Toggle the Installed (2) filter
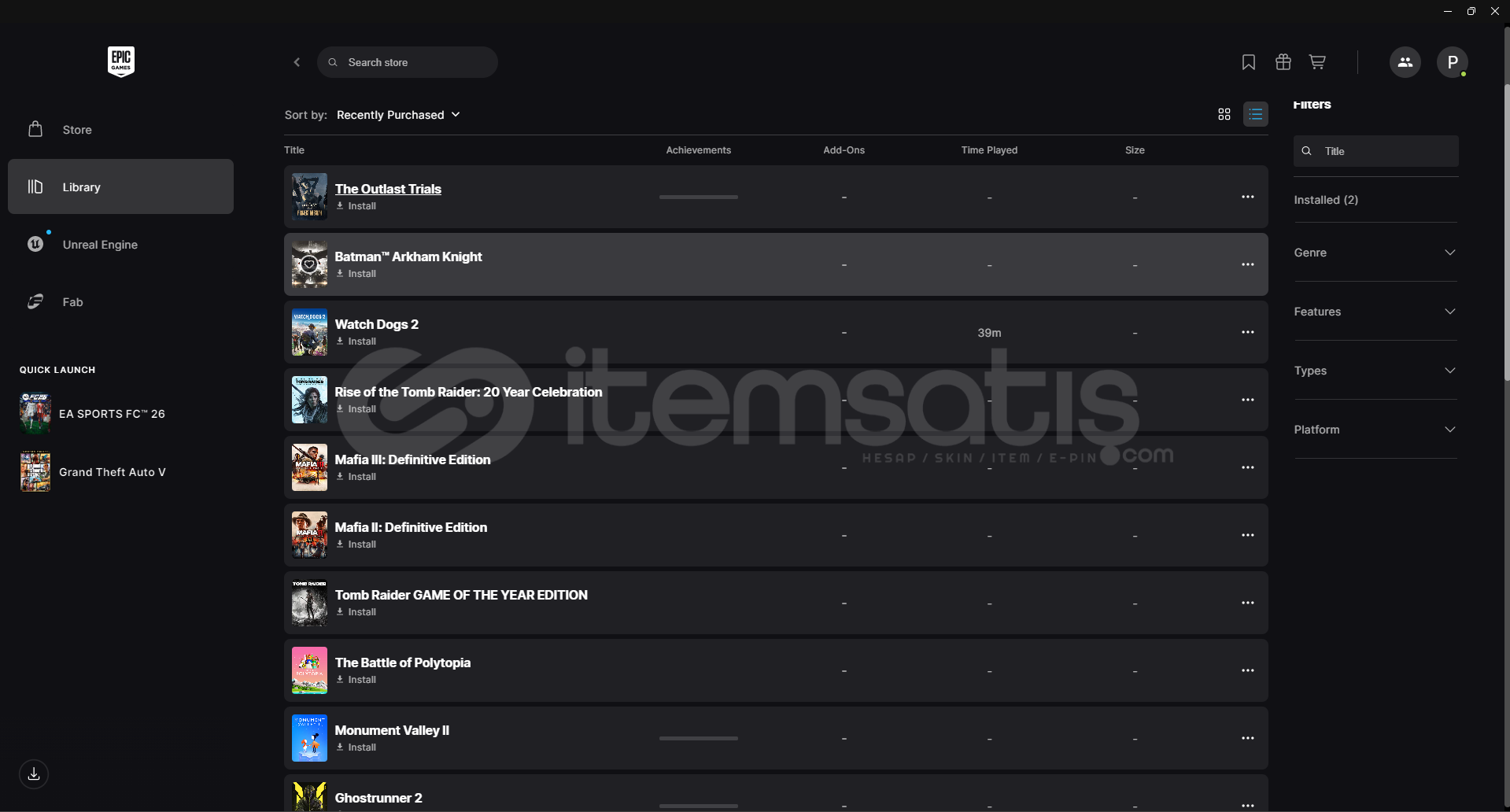 (1326, 200)
